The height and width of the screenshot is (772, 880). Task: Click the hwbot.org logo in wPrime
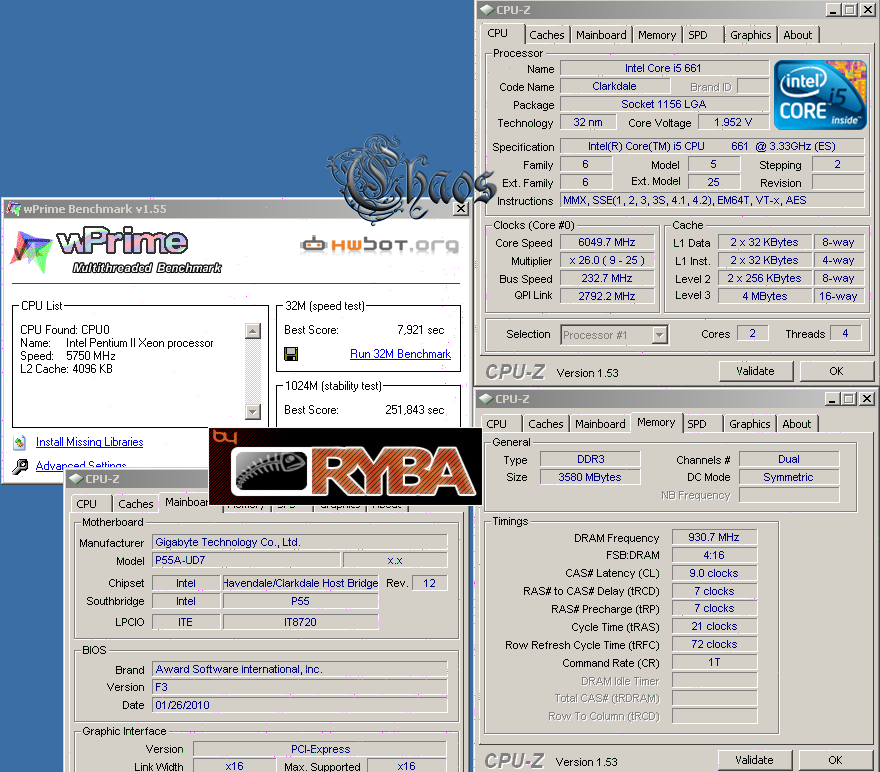380,245
